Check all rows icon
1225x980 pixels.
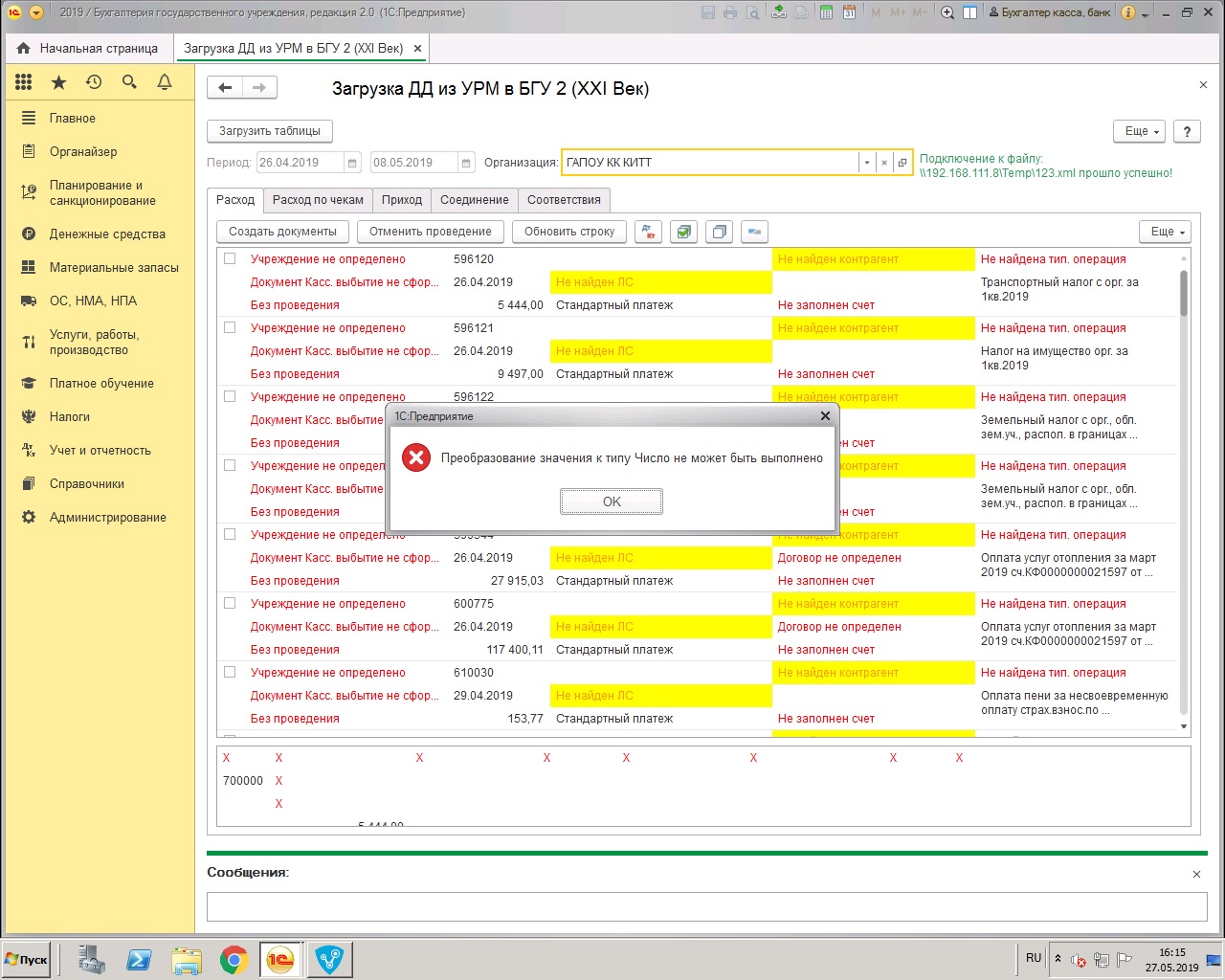(x=683, y=232)
